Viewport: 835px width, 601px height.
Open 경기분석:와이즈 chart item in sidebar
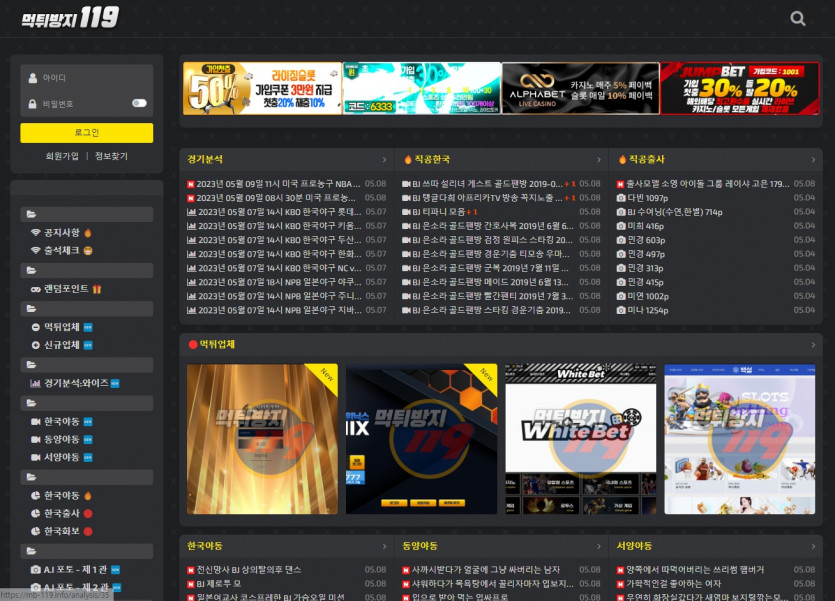[x=75, y=383]
